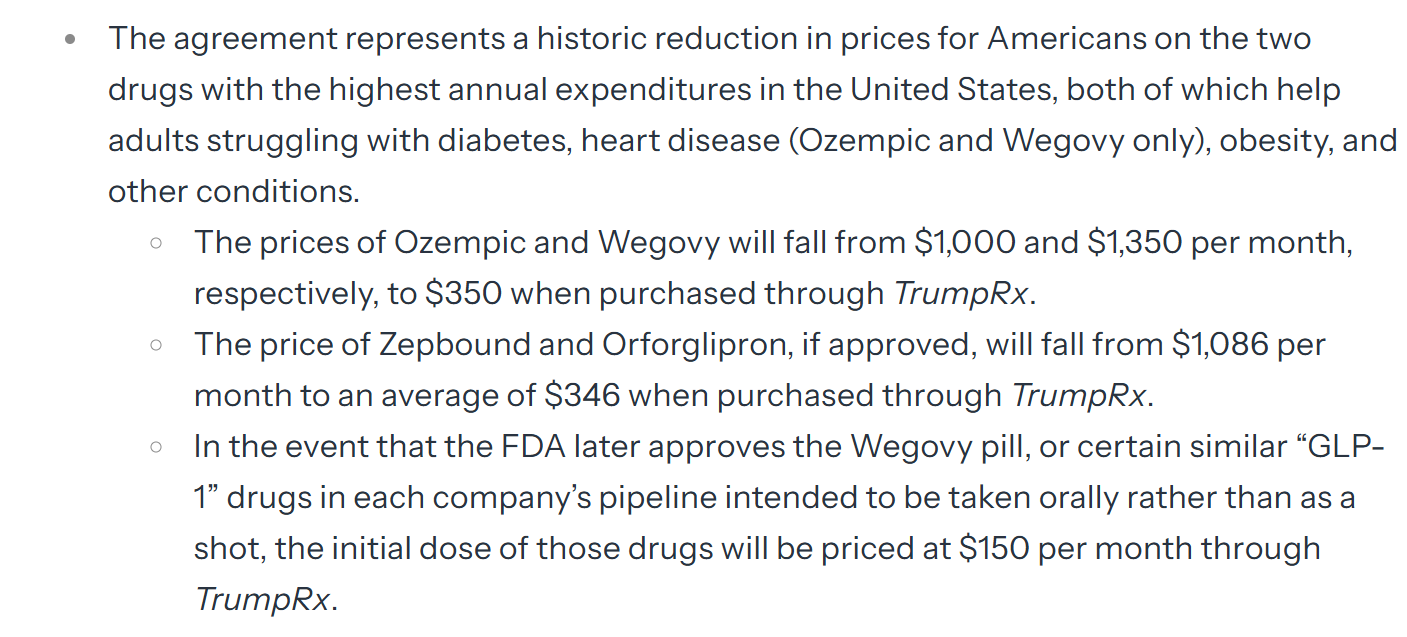Click the hollow bullet before "The price of Zepbound"
Screen dimensions: 1407x637
point(155,345)
